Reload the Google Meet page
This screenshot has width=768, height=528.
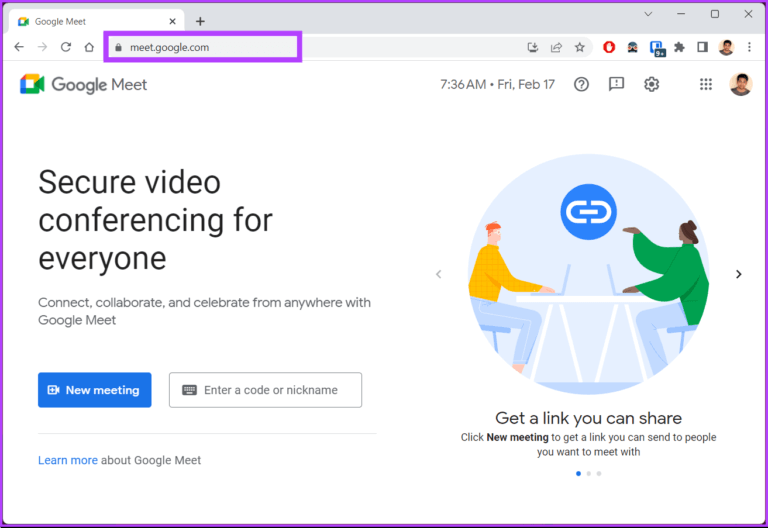click(x=66, y=47)
